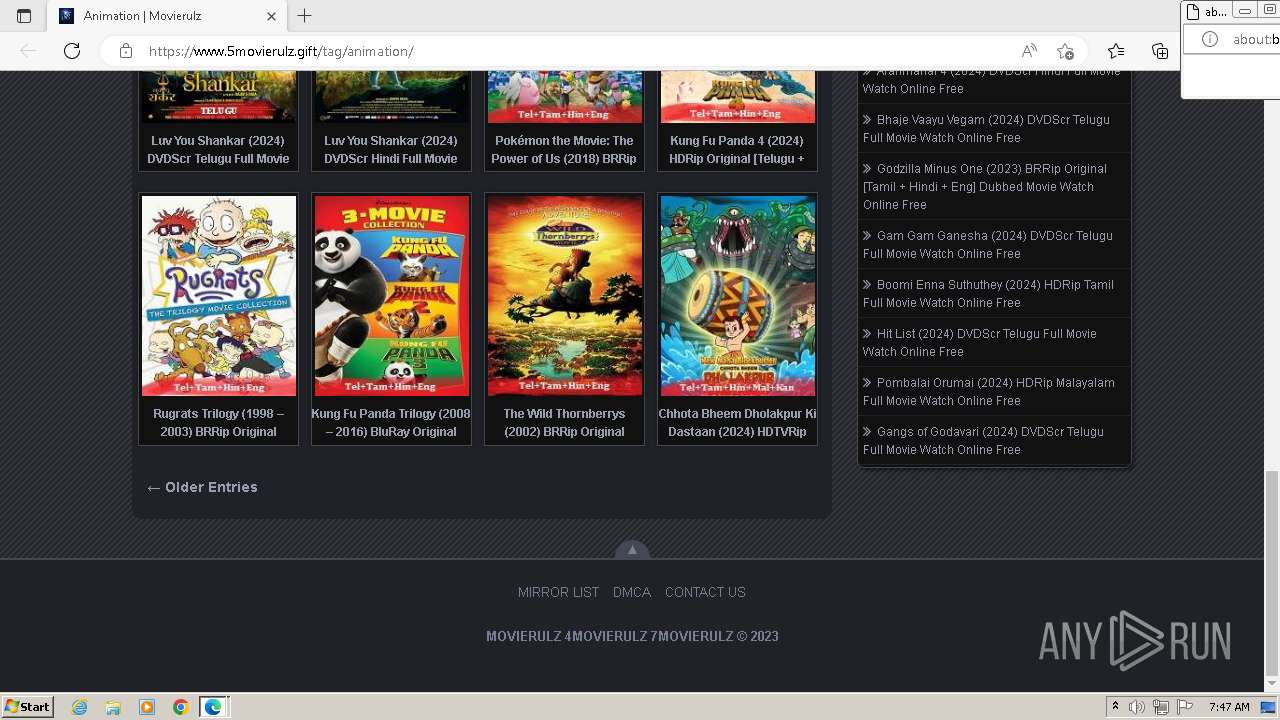Image resolution: width=1280 pixels, height=720 pixels.
Task: Open Rugrats Trilogy poster thumbnail
Action: pos(219,296)
